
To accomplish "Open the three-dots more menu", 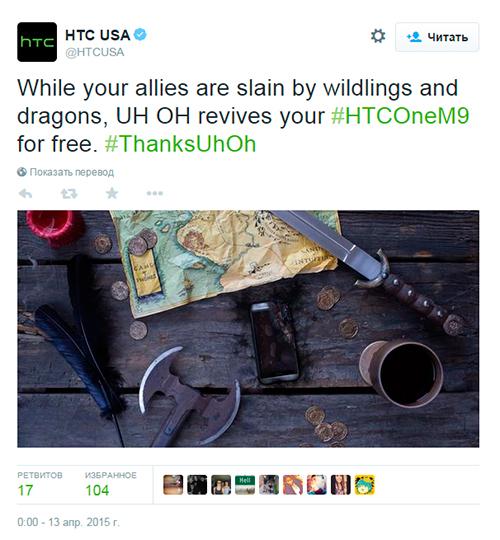I will point(155,194).
